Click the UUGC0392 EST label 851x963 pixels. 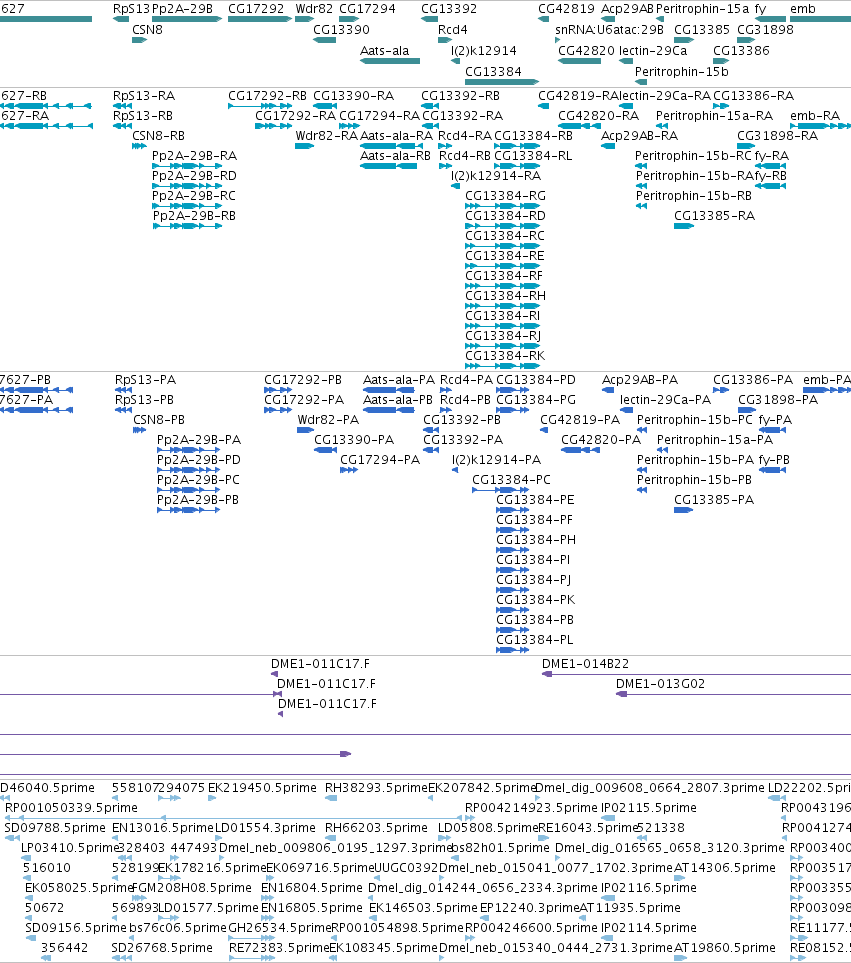pos(406,868)
